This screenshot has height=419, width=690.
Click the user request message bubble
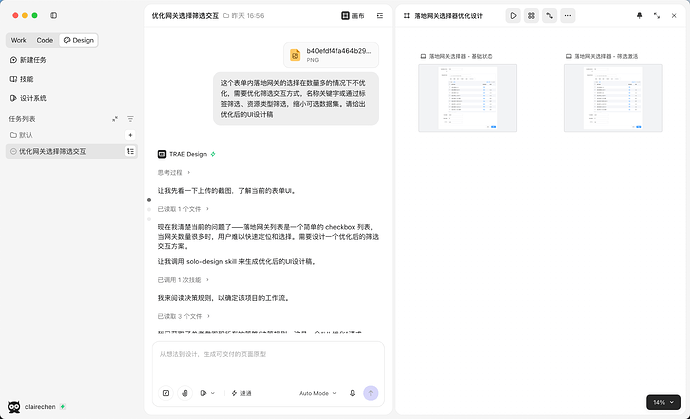(x=296, y=99)
